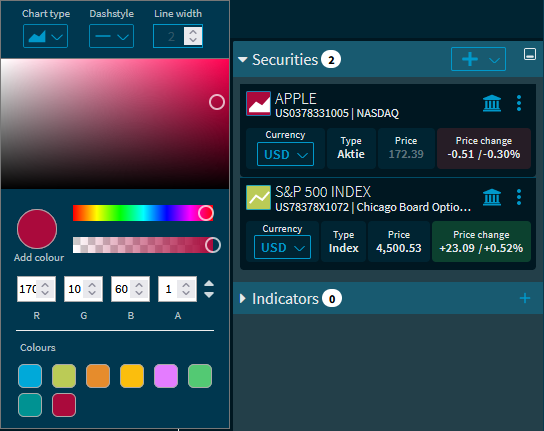This screenshot has width=544, height=431.
Task: Open the Chart type dropdown
Action: point(45,36)
